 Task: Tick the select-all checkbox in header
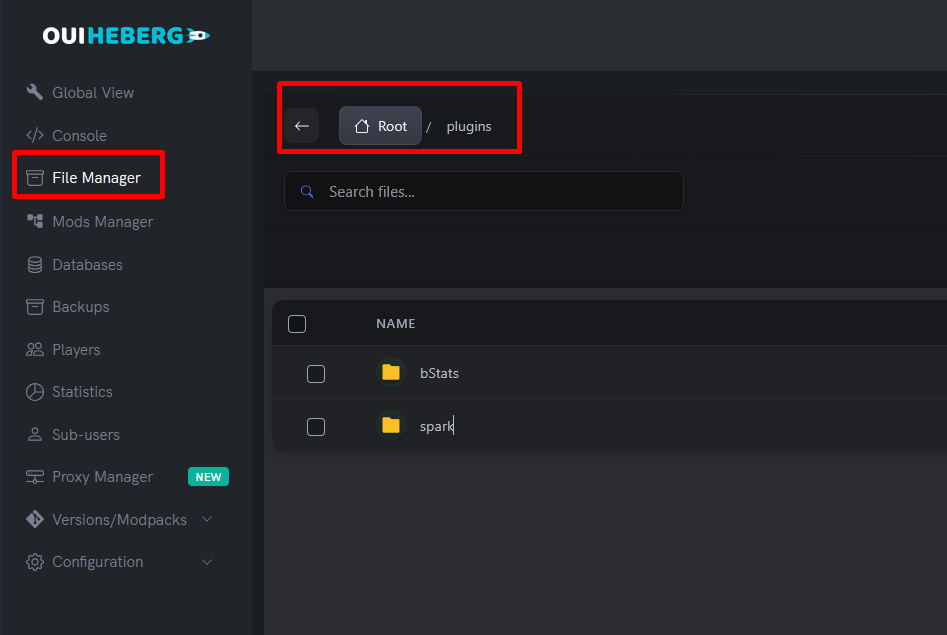tap(297, 324)
